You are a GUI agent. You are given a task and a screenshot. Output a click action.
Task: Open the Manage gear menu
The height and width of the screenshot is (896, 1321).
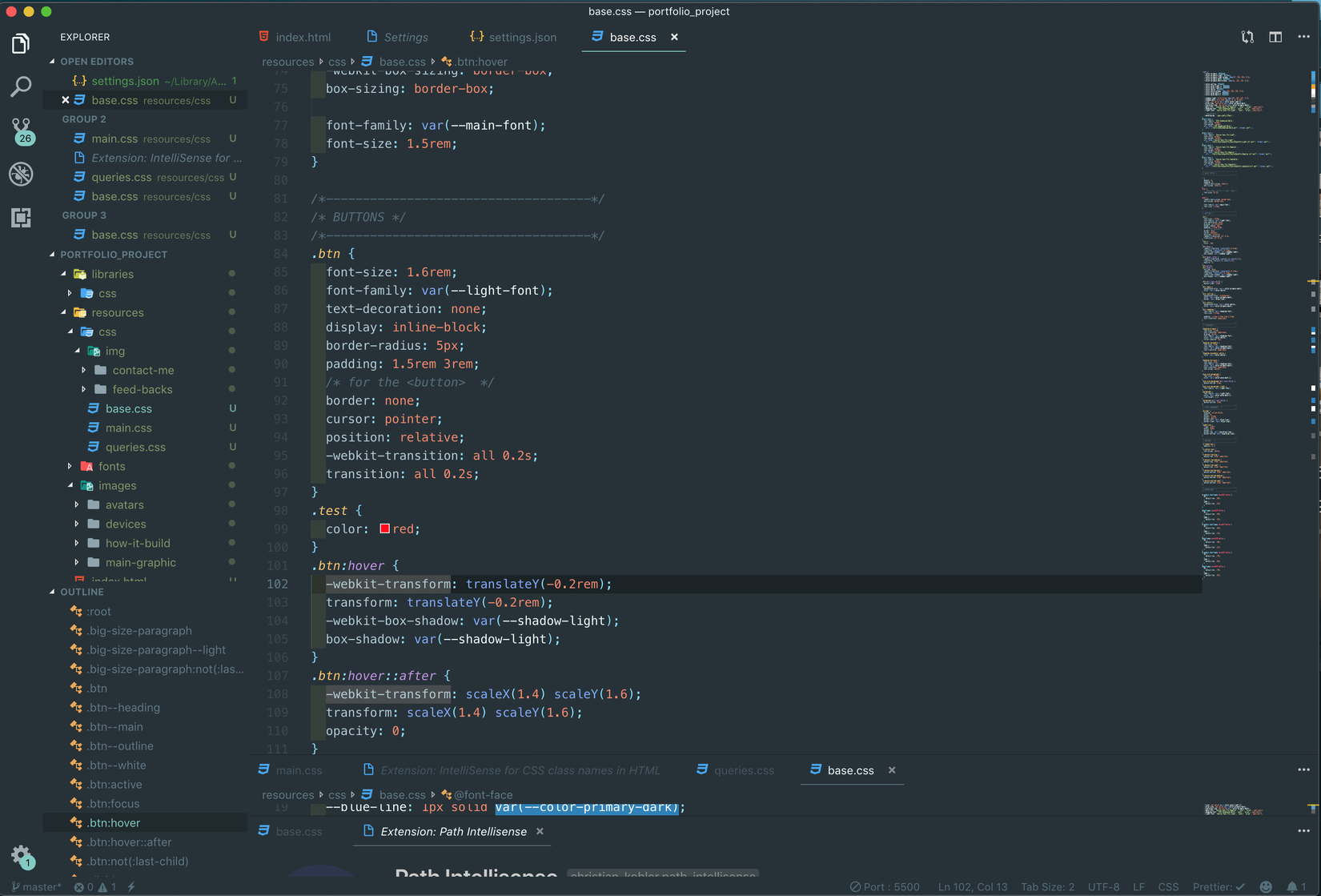(22, 857)
